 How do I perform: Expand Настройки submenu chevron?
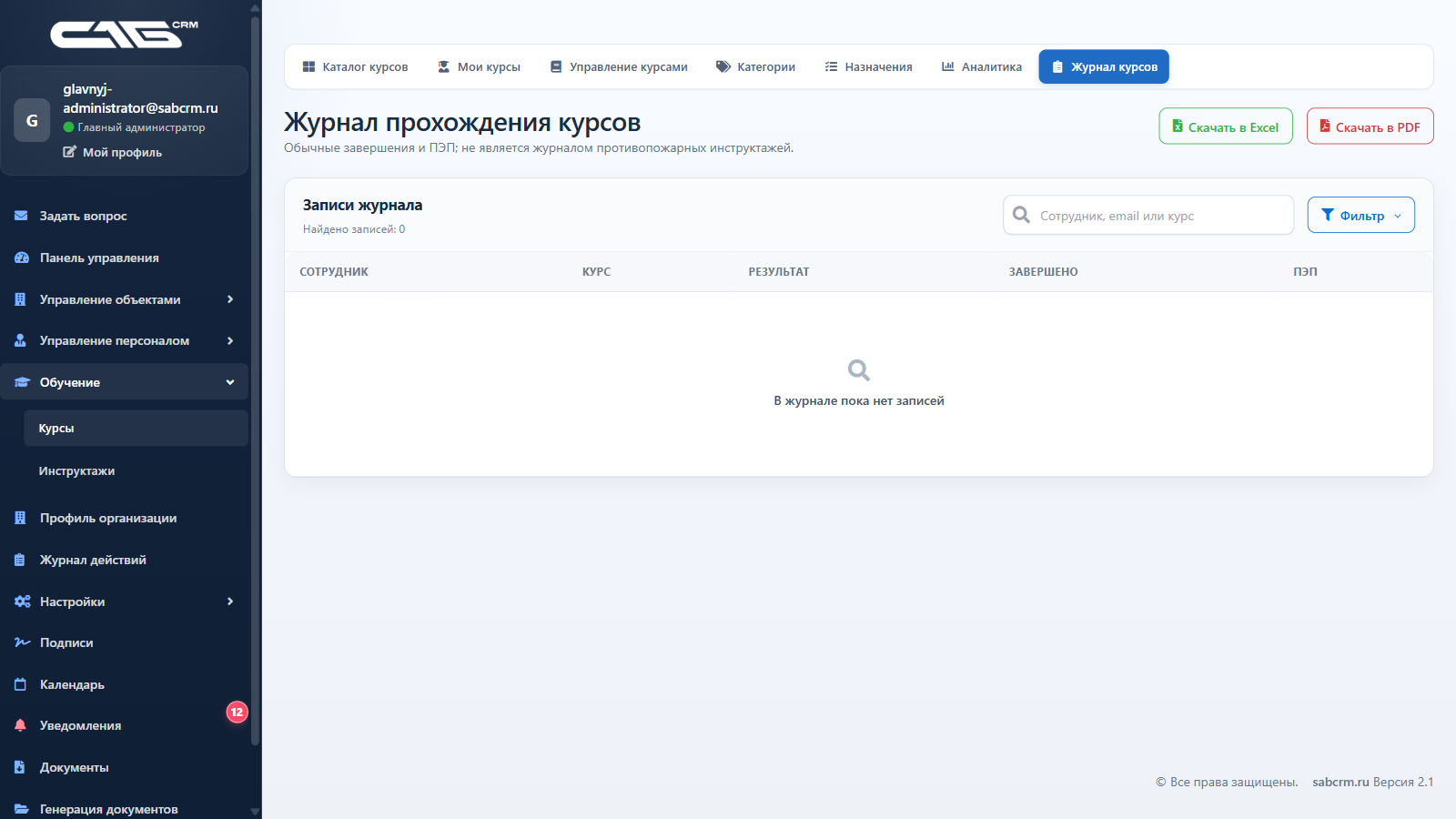pyautogui.click(x=230, y=602)
